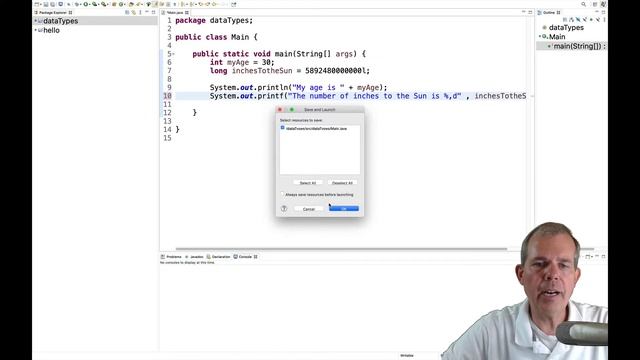
Task: Collapse All in Package Explorer toolbar
Action: pyautogui.click(x=127, y=12)
